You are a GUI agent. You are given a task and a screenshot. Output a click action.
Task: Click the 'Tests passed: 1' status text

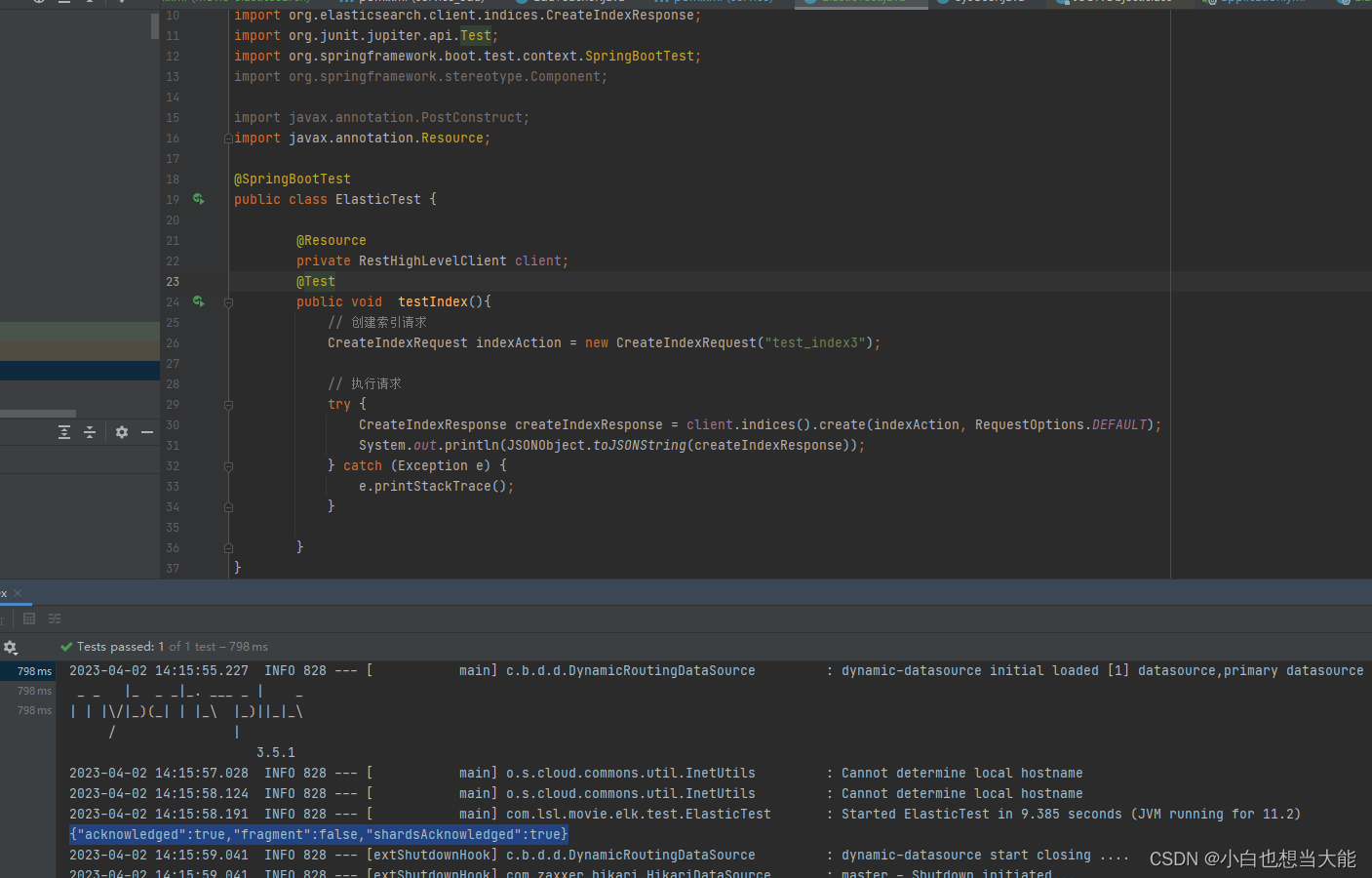click(x=121, y=647)
